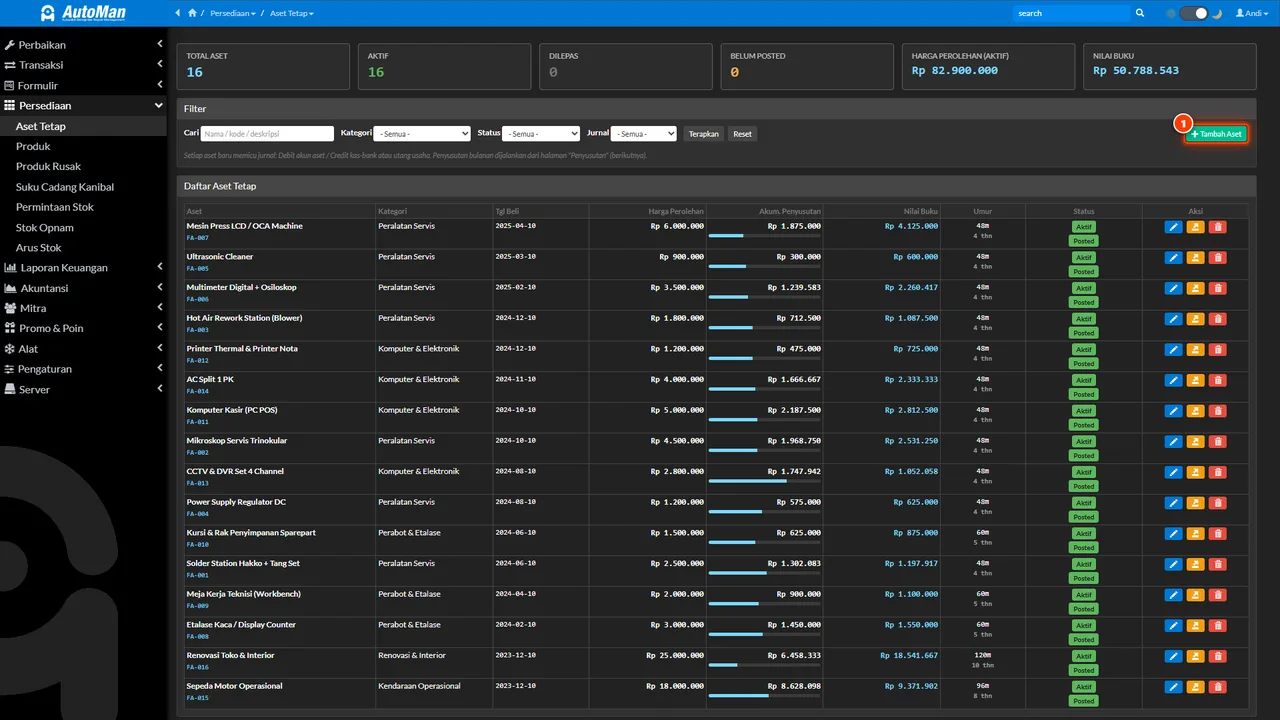Click the AutoMan logo
1280x720 pixels.
tap(83, 13)
